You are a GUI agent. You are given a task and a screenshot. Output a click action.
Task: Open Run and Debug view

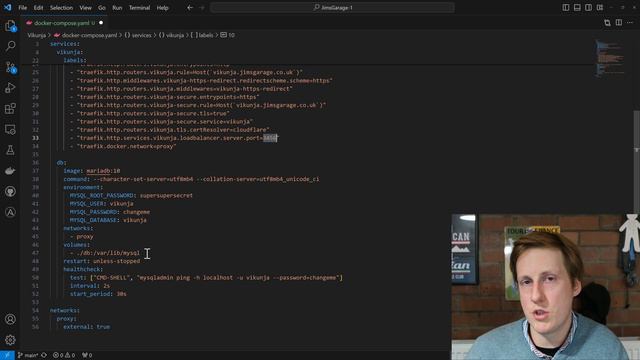(x=10, y=88)
